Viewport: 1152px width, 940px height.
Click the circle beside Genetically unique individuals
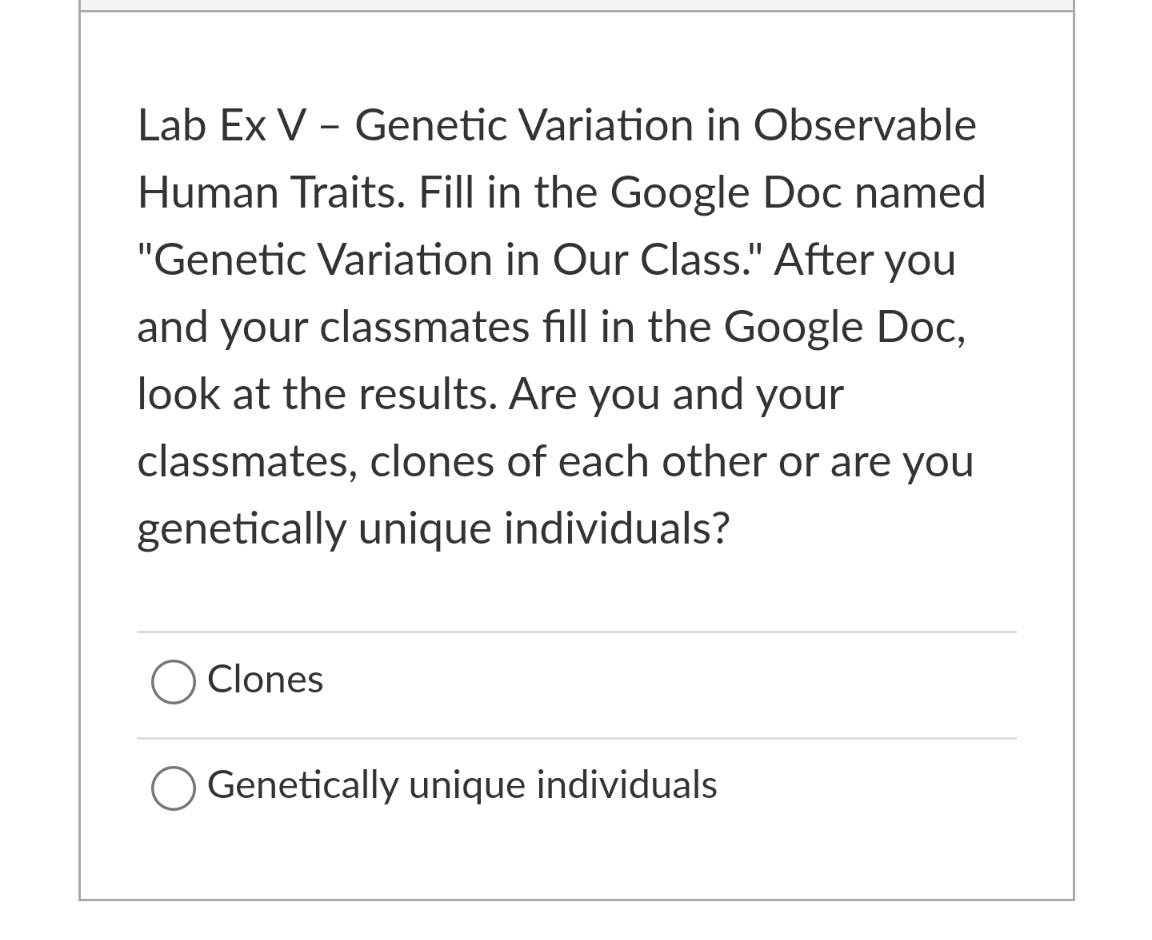point(173,788)
